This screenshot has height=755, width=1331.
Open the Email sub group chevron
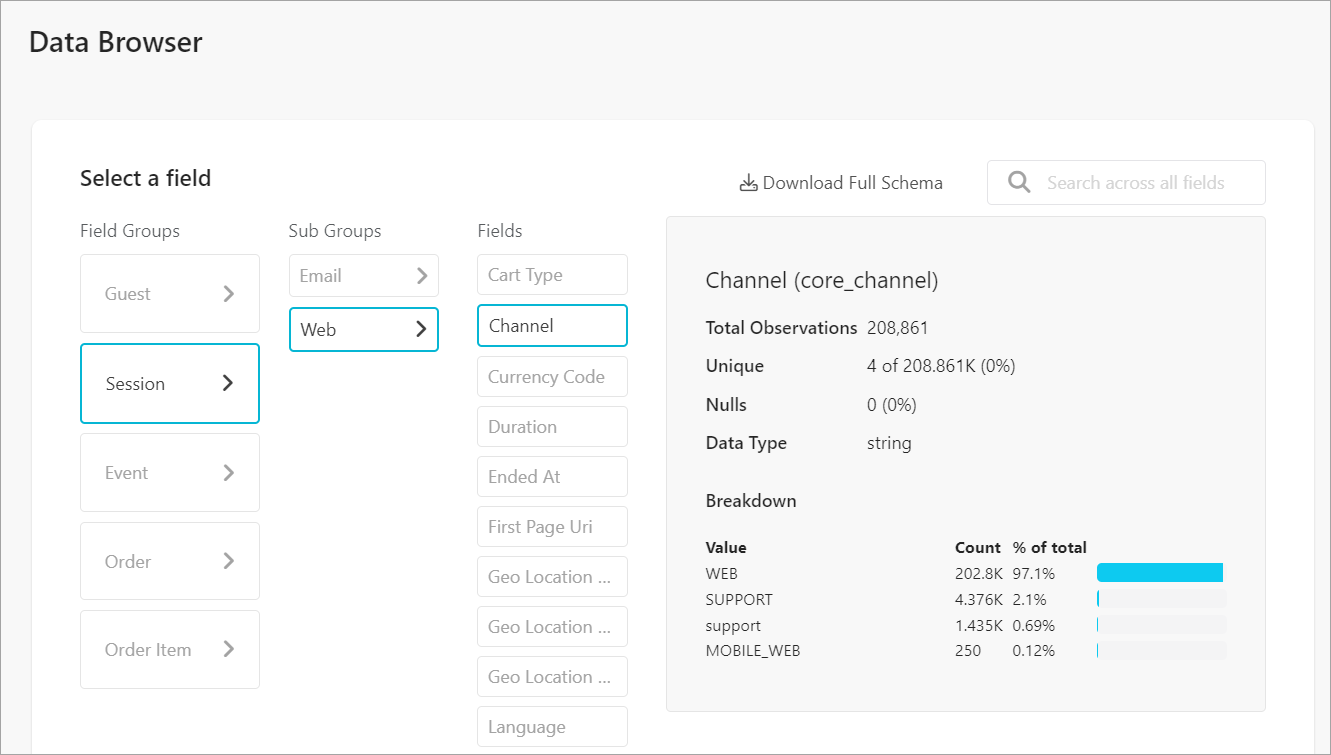coord(421,276)
